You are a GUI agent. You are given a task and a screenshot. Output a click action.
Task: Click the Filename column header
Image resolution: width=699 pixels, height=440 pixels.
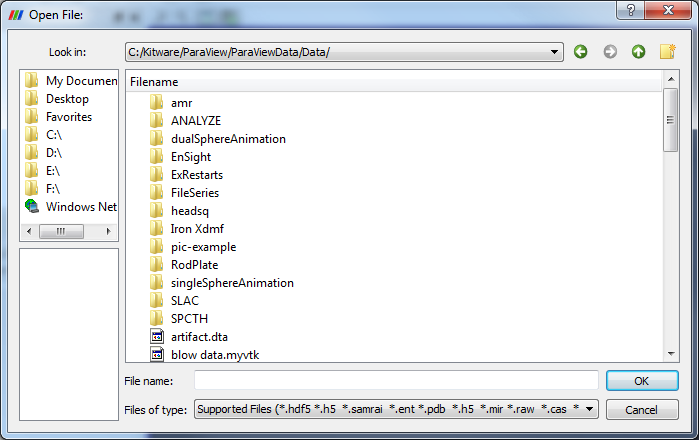[x=394, y=82]
